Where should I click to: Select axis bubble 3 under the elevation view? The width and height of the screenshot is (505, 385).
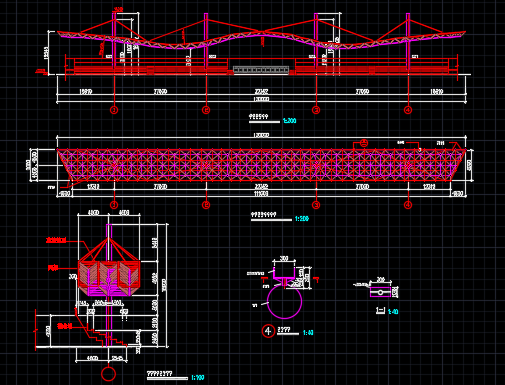(316, 110)
